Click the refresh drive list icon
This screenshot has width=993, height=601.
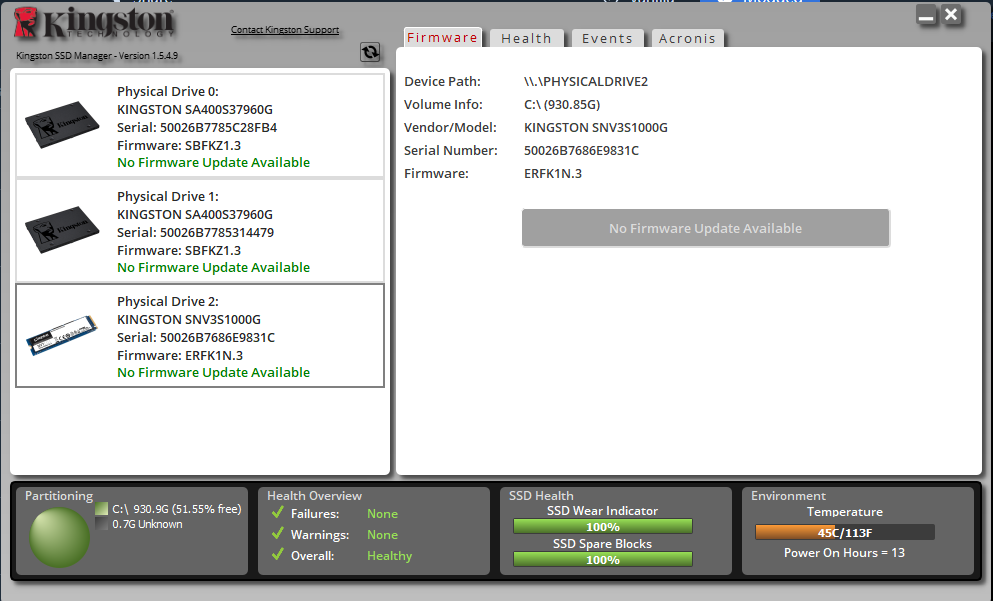point(370,52)
